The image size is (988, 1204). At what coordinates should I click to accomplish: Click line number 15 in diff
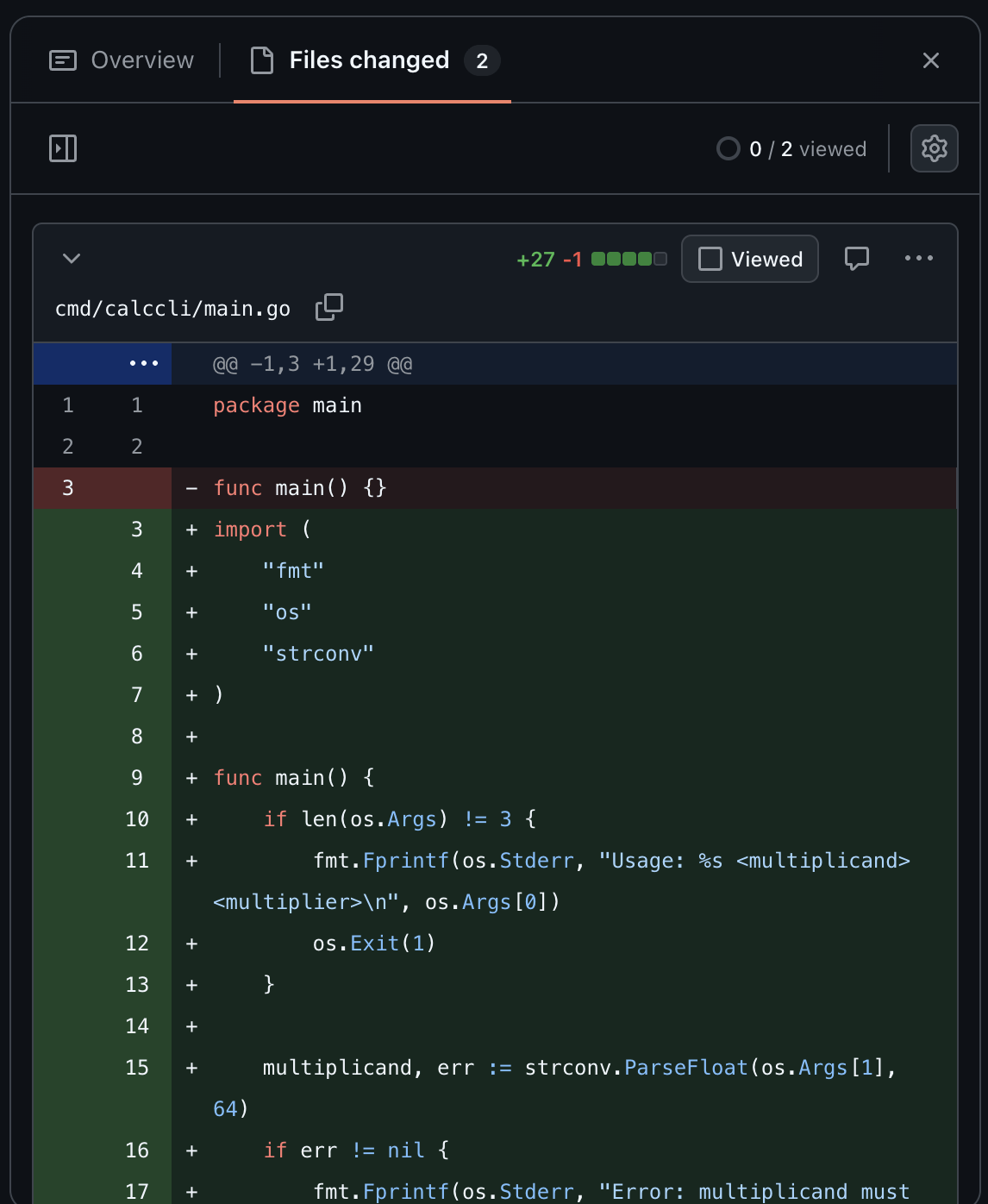tap(136, 1068)
